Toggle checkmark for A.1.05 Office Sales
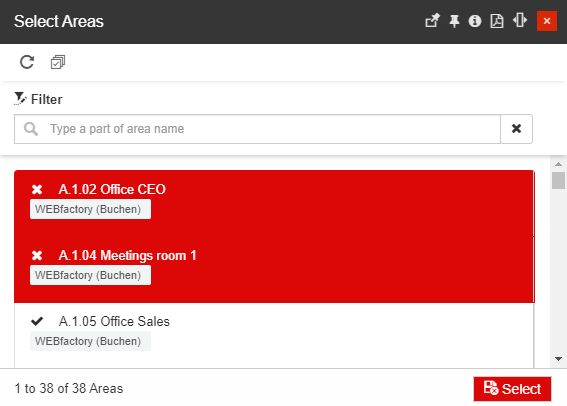This screenshot has width=567, height=406. 37,321
